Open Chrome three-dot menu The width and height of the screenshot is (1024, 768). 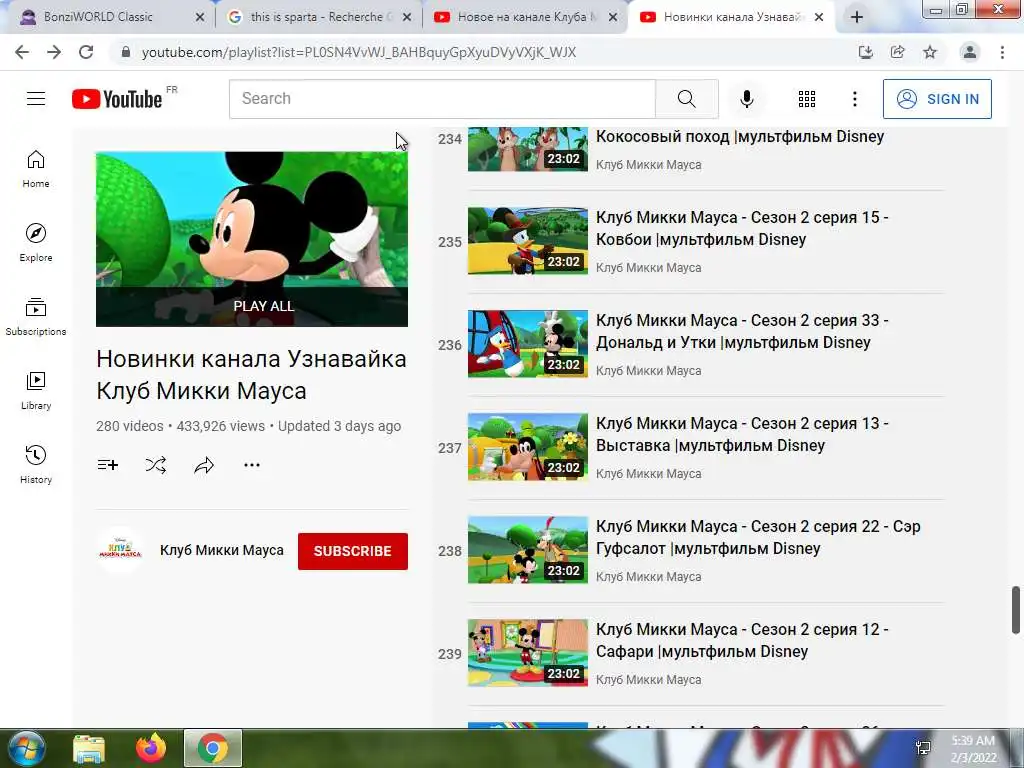(x=1002, y=52)
